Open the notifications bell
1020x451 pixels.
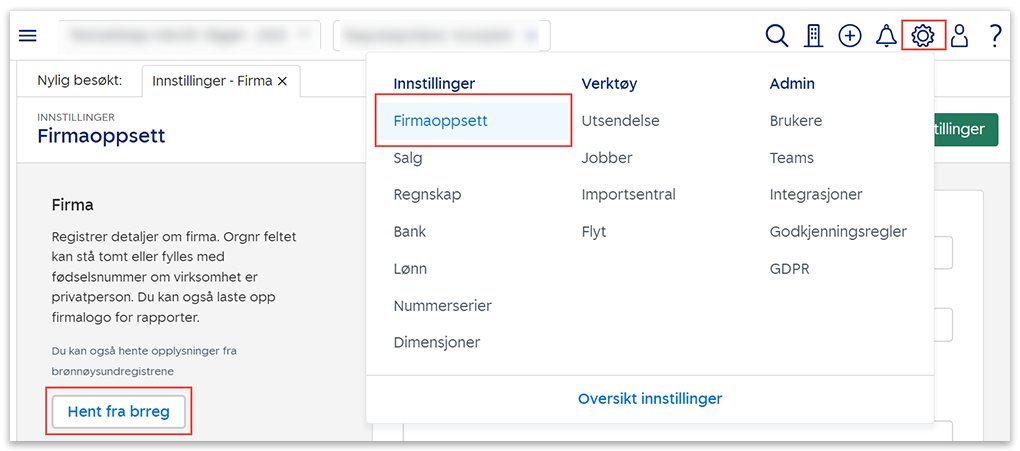coord(886,36)
